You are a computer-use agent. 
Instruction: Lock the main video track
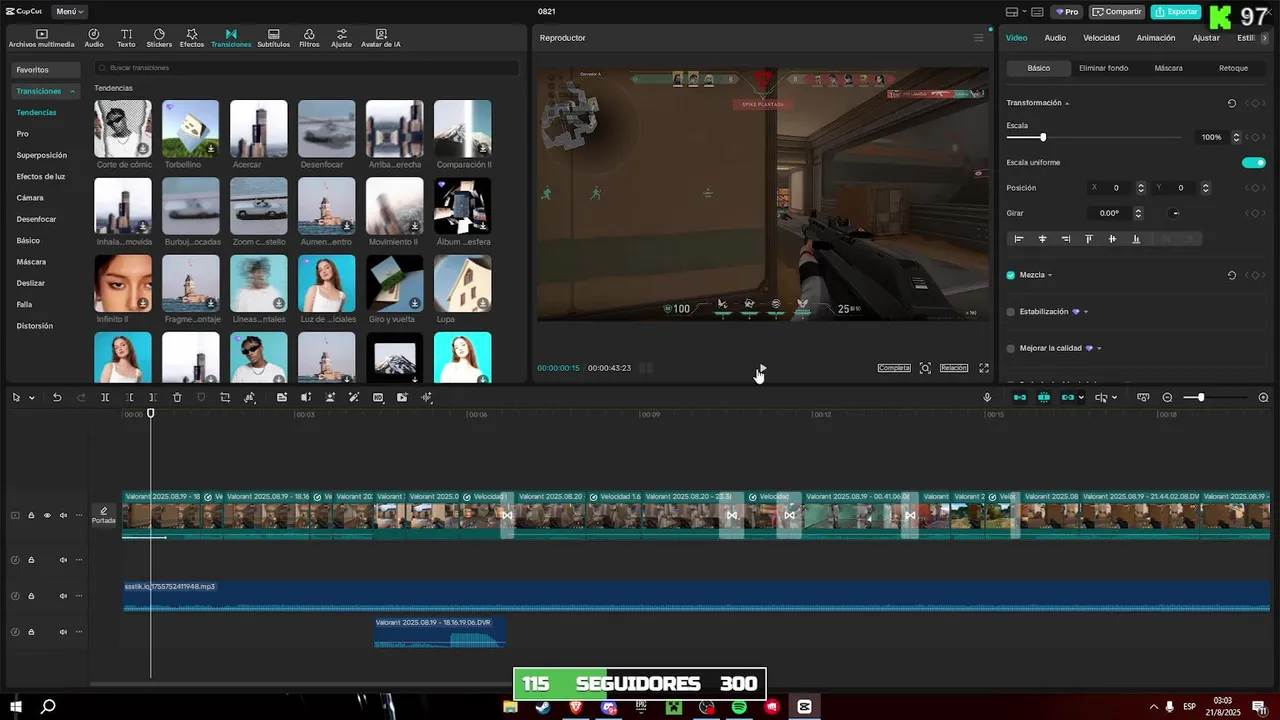click(31, 516)
